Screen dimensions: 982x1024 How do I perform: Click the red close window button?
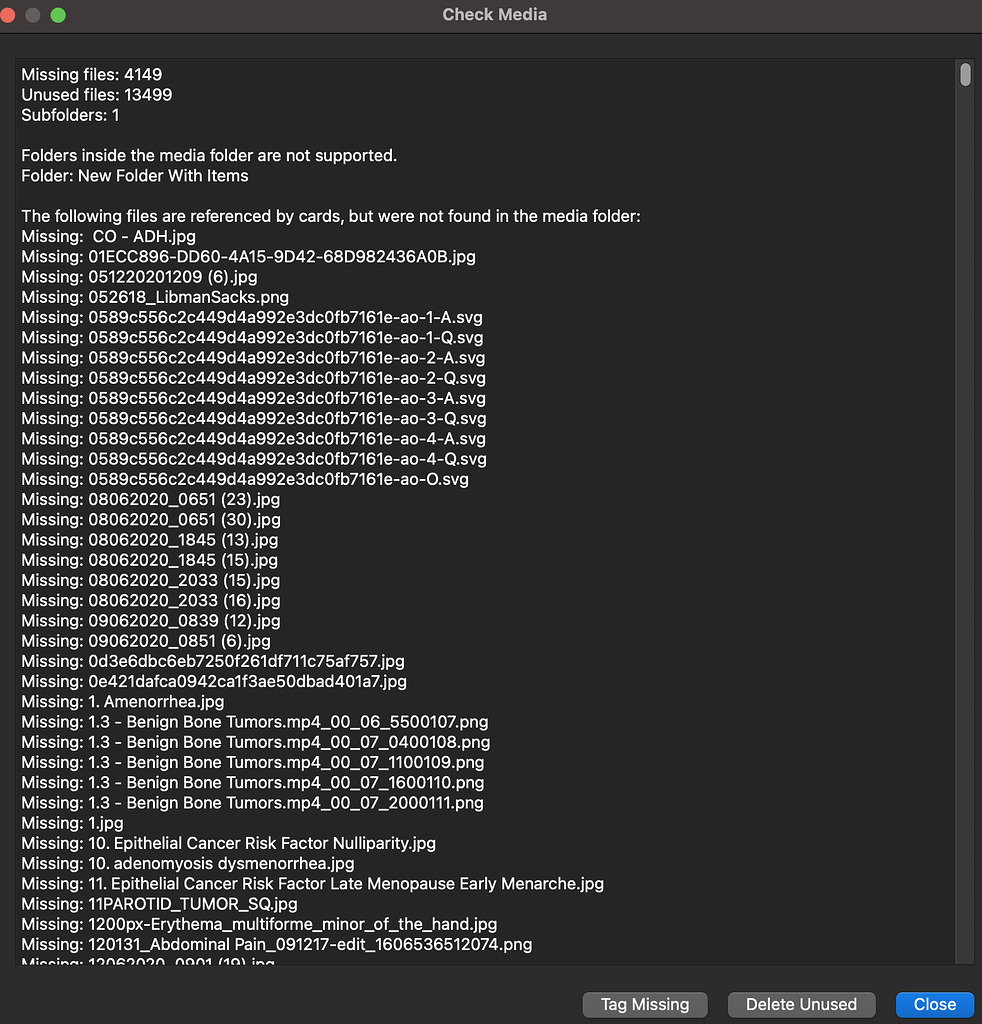coord(8,15)
